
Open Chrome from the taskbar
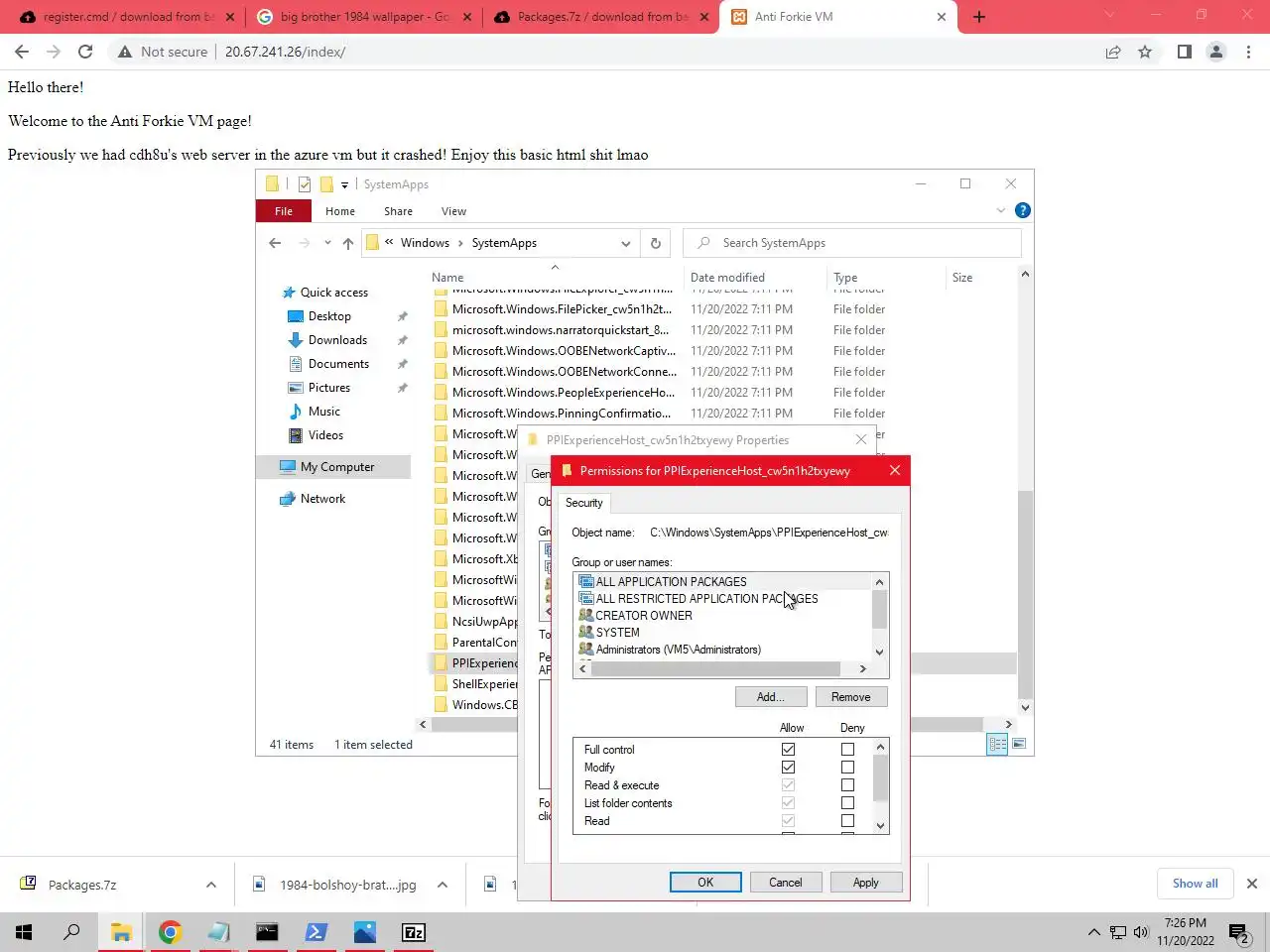170,932
